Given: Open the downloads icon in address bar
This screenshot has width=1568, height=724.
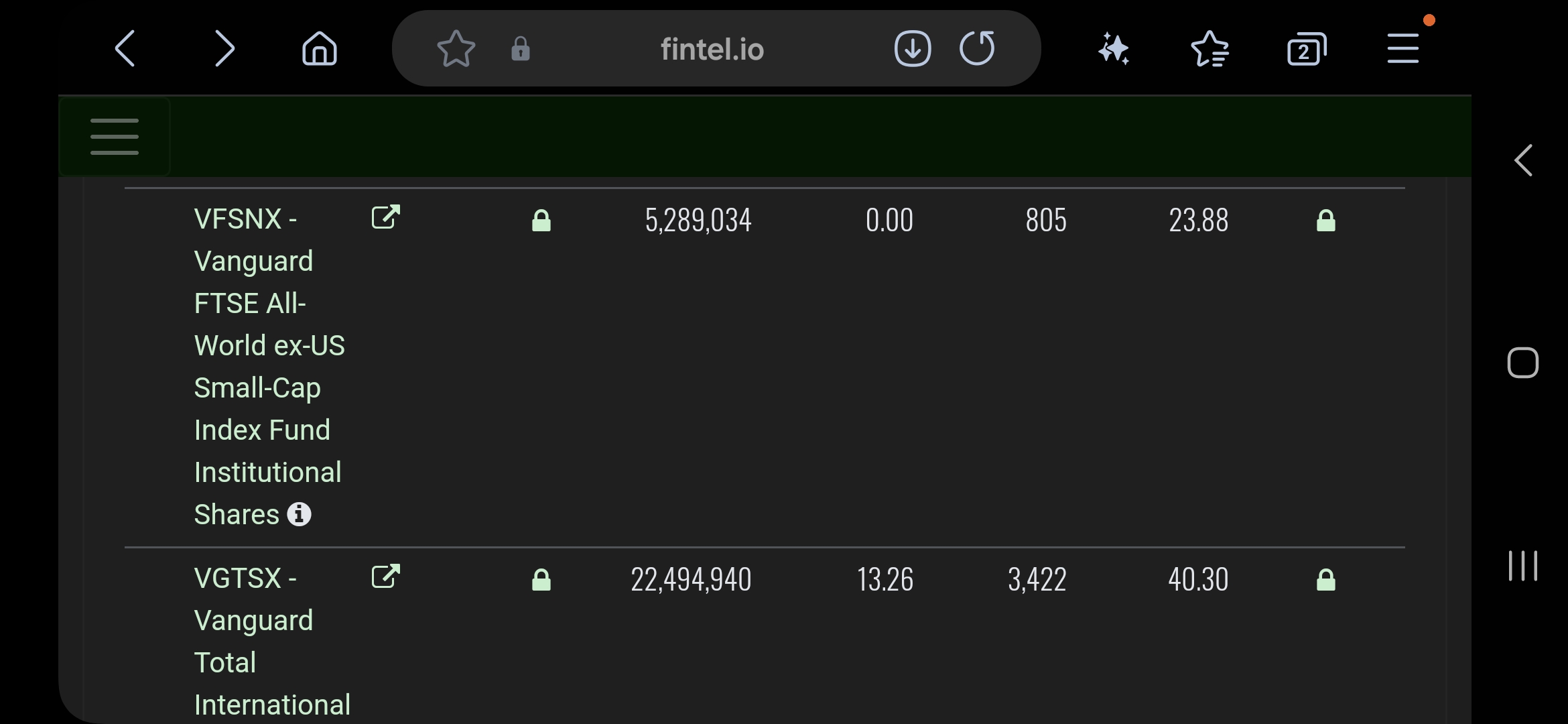Looking at the screenshot, I should pos(913,48).
